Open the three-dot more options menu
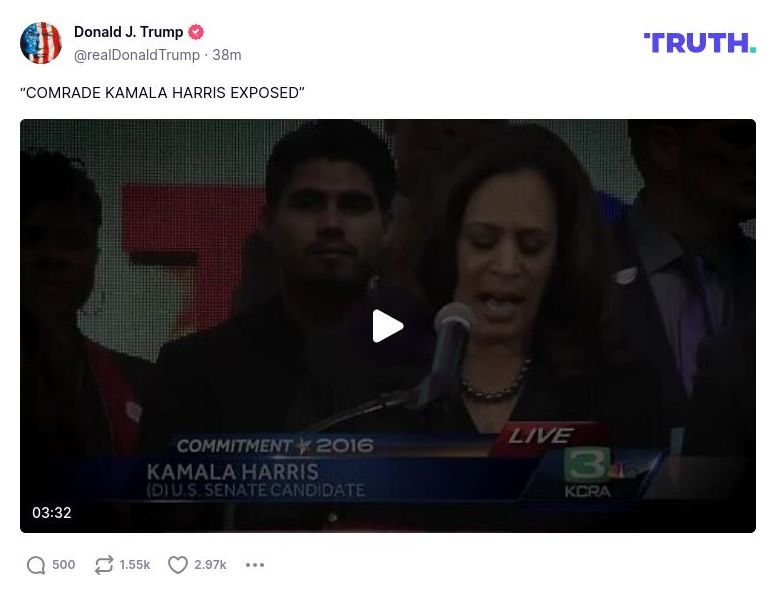The height and width of the screenshot is (595, 777). (x=255, y=565)
